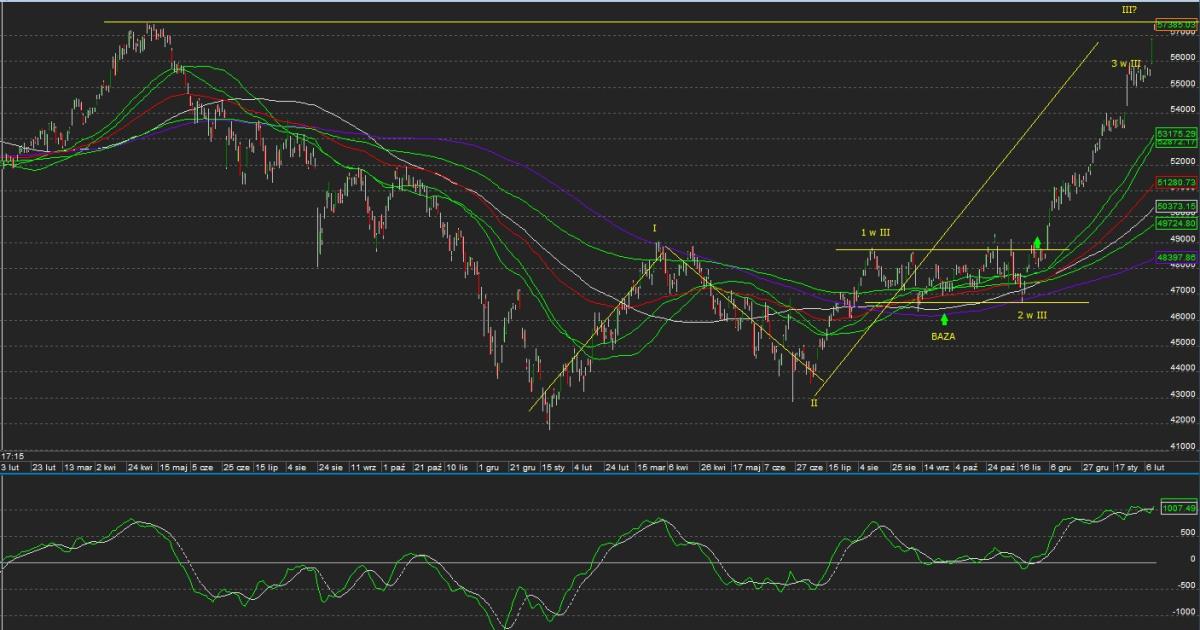Select the BAZA text label

(943, 337)
